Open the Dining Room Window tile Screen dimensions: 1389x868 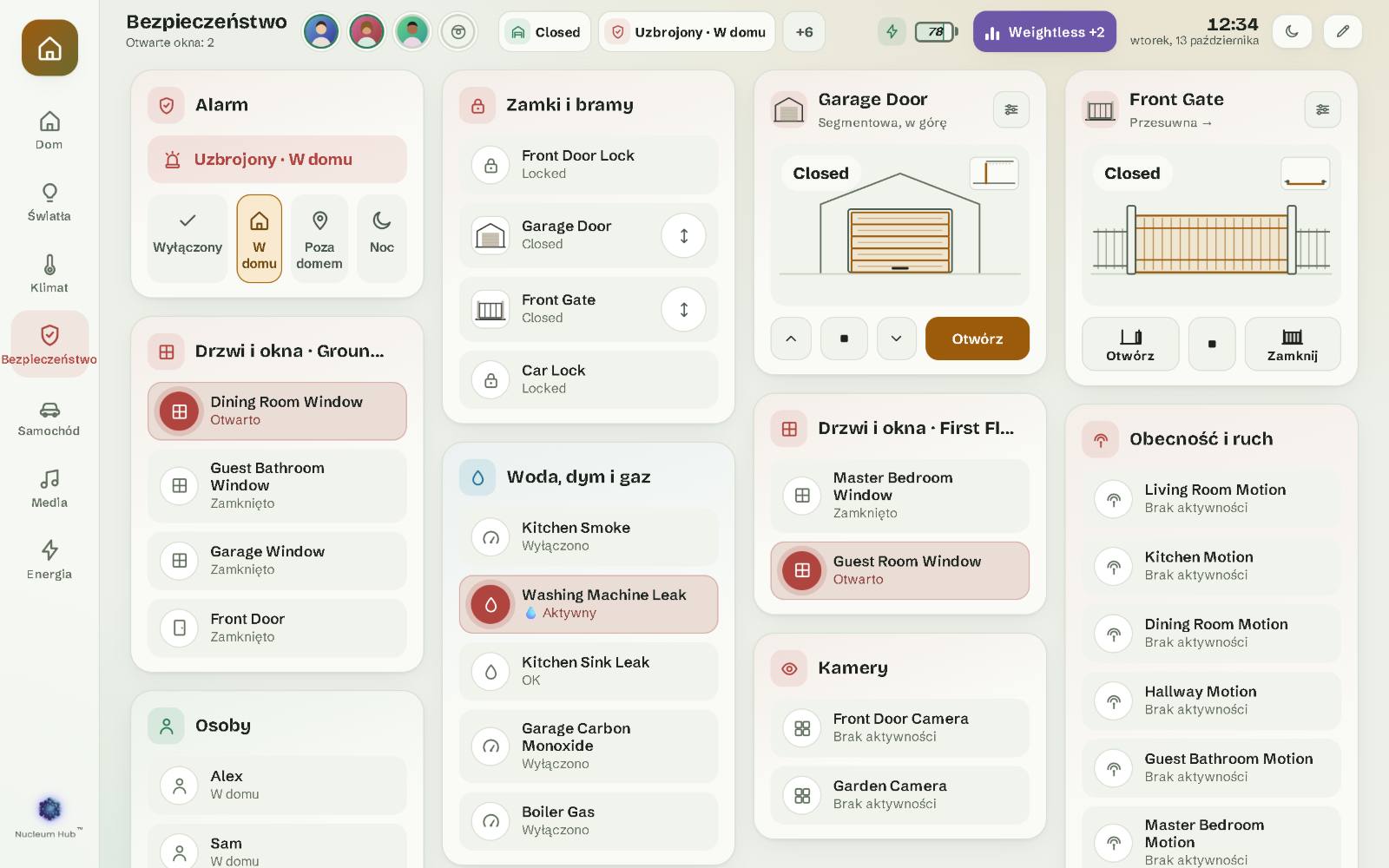277,411
